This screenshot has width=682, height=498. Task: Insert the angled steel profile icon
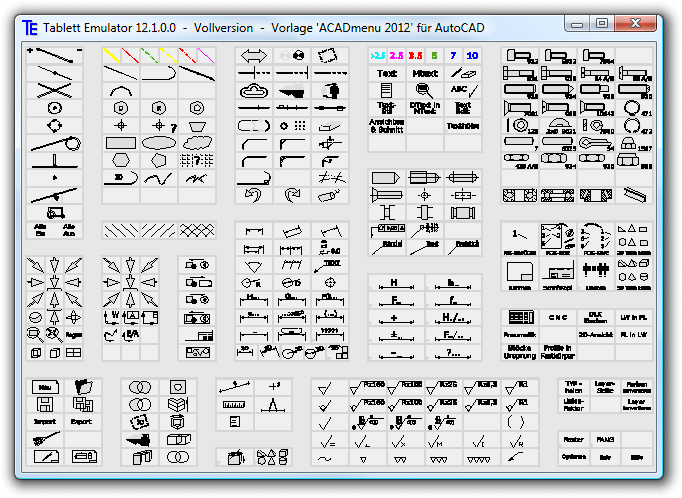click(634, 195)
